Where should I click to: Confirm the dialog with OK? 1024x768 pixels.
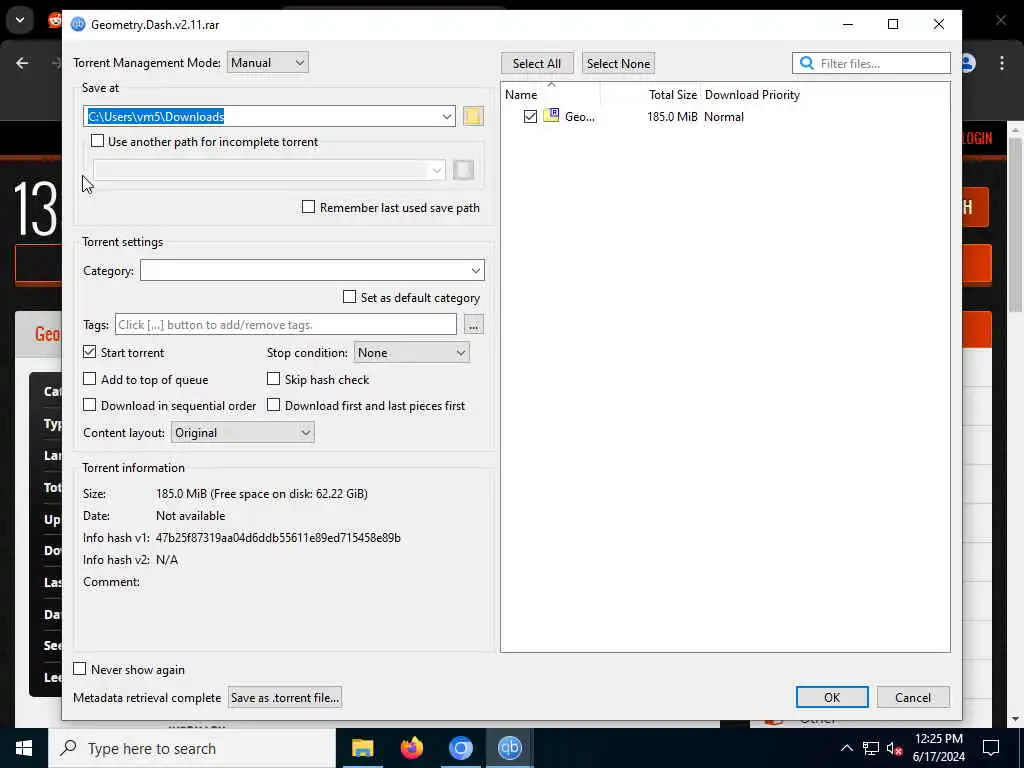click(832, 697)
